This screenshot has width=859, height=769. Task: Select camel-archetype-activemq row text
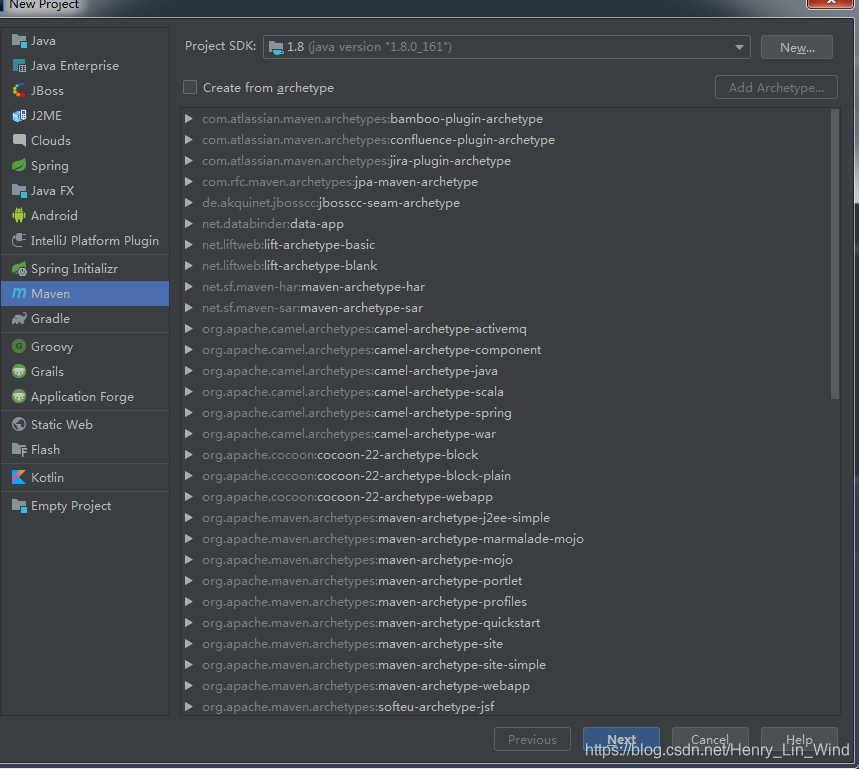(x=364, y=329)
